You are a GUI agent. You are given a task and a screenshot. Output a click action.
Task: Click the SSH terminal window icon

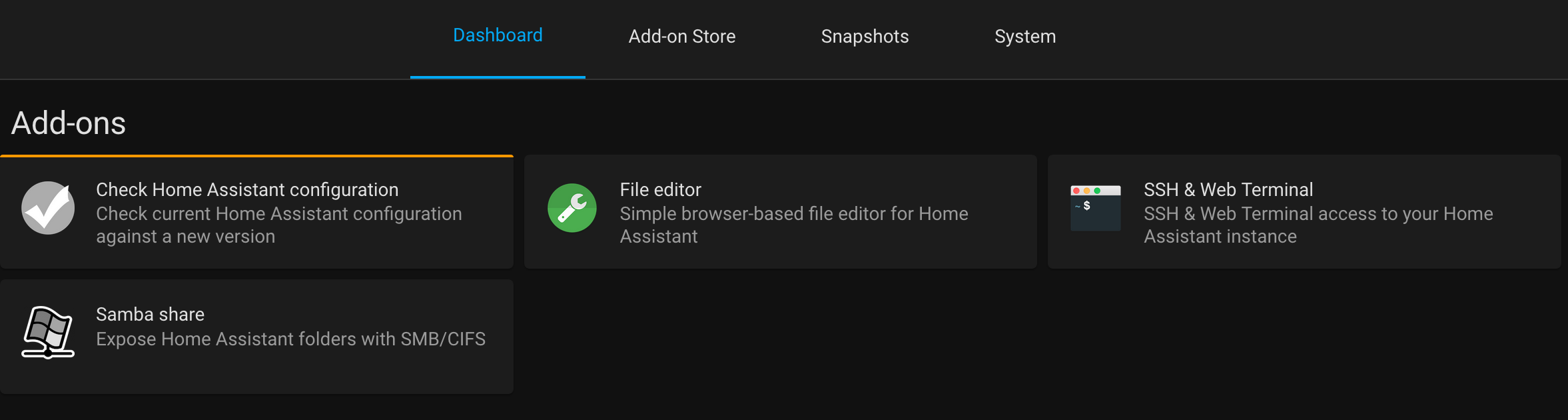click(x=1095, y=208)
